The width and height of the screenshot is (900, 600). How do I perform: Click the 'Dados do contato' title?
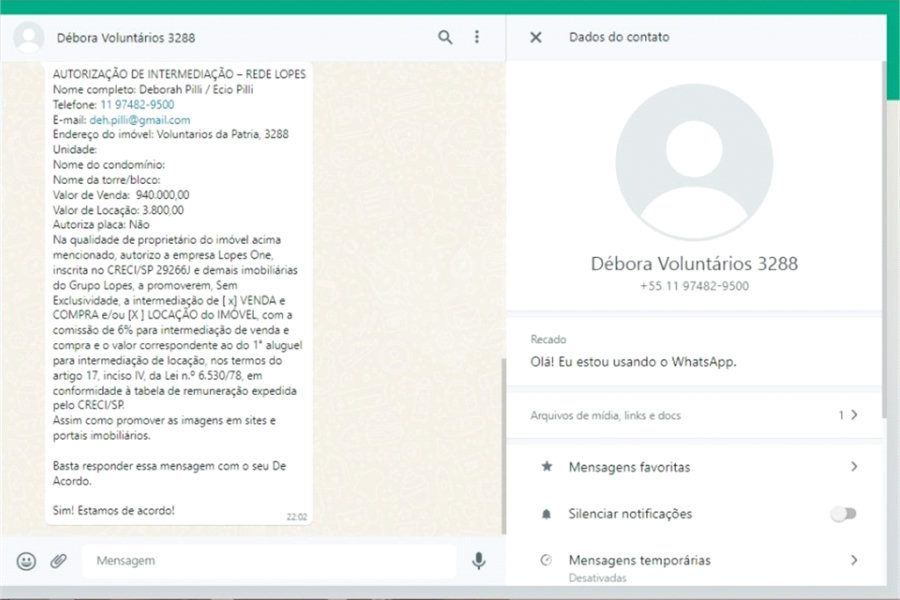tap(619, 37)
